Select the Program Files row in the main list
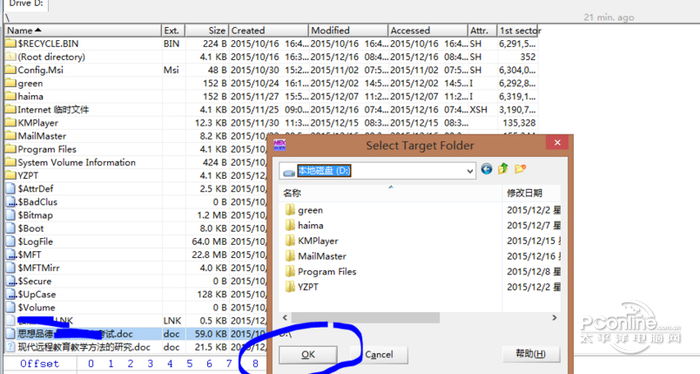This screenshot has height=374, width=700. pyautogui.click(x=135, y=149)
